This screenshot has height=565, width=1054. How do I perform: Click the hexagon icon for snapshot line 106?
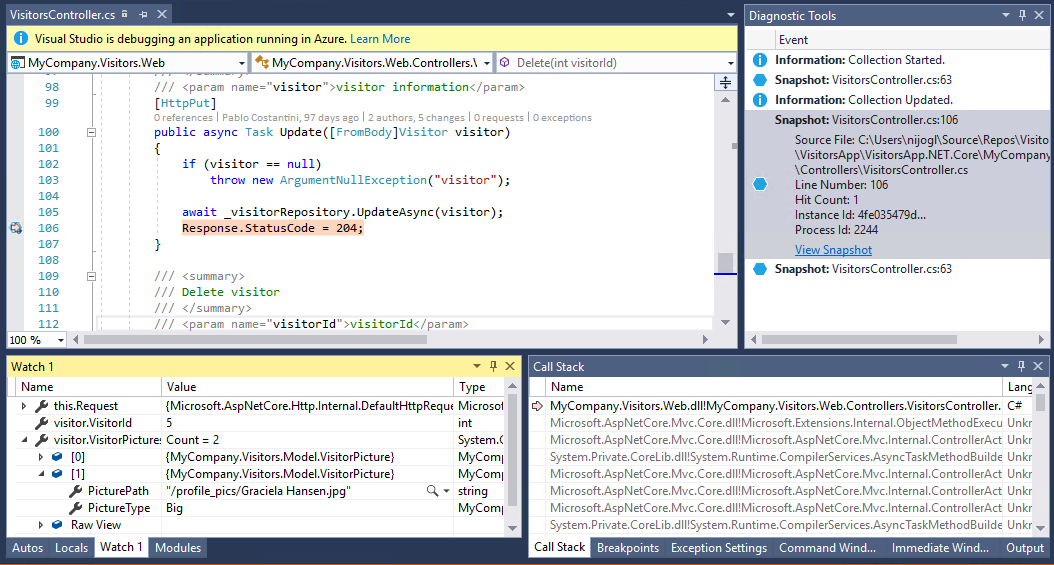760,184
